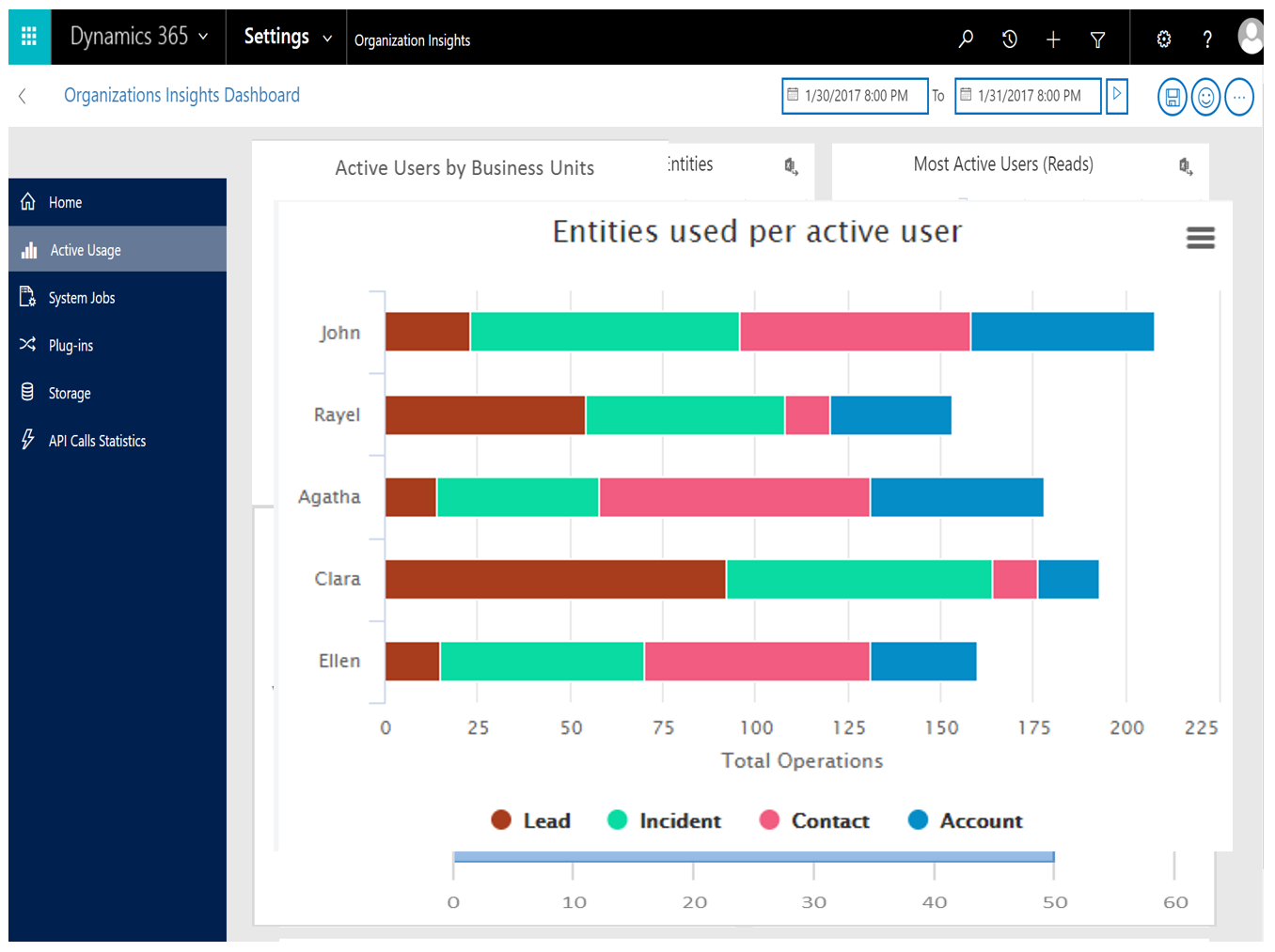Open the app launcher waffle icon
The image size is (1275, 952).
[28, 37]
